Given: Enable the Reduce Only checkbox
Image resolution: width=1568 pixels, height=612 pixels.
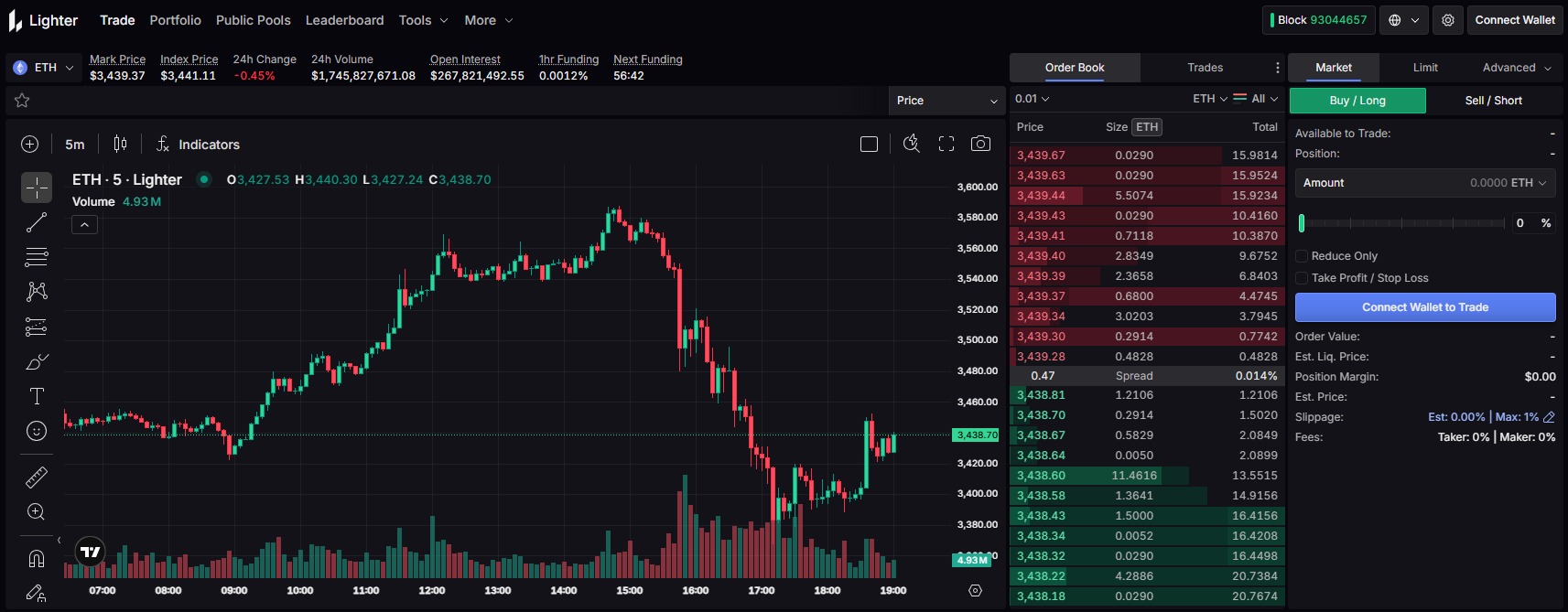Looking at the screenshot, I should pyautogui.click(x=1302, y=256).
